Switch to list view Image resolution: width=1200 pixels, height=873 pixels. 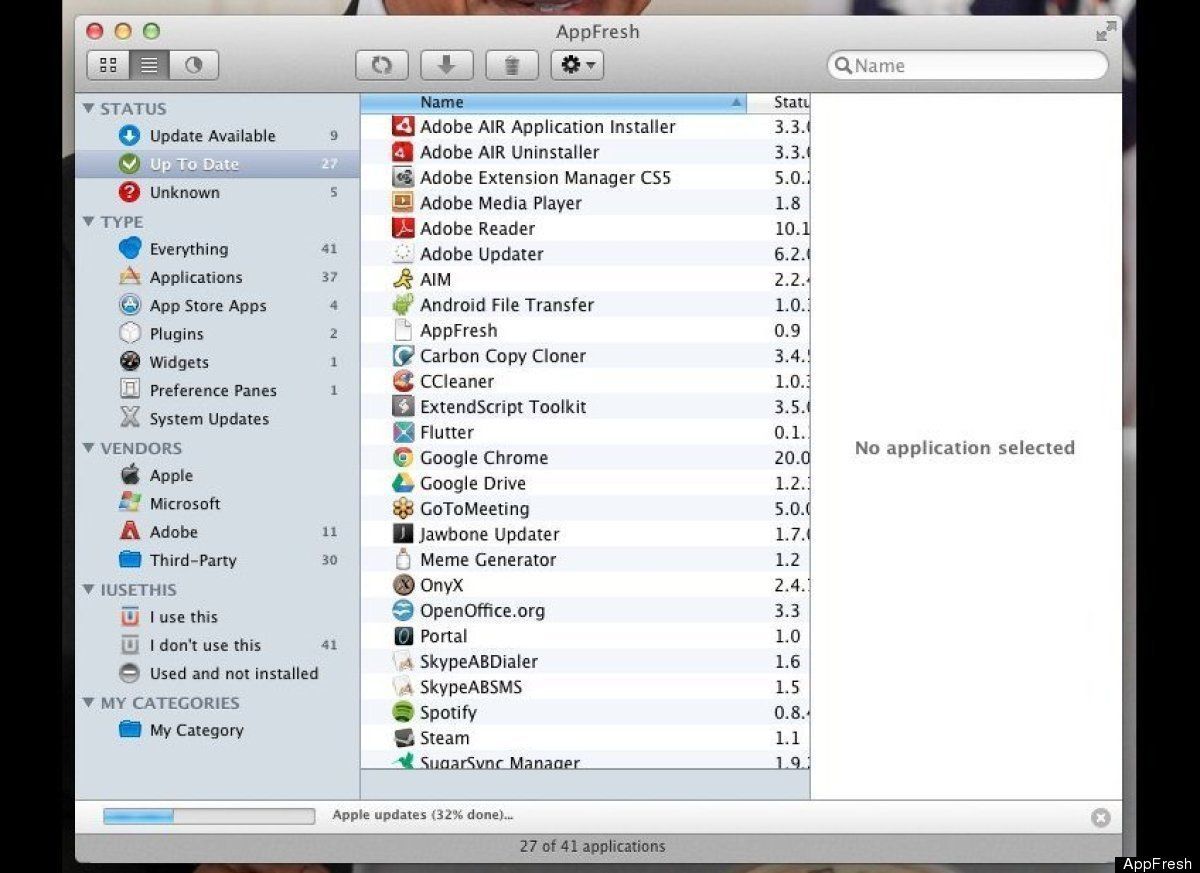pos(150,66)
